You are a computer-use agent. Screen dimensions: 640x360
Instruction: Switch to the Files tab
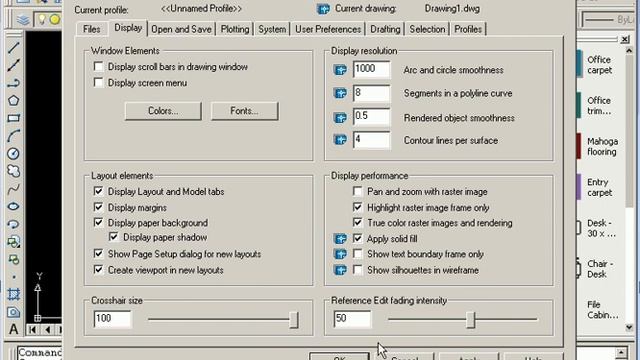point(91,29)
